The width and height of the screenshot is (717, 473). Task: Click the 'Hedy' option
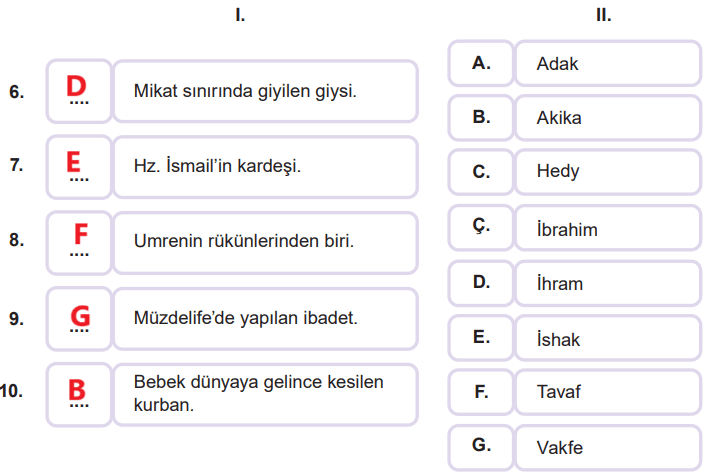point(607,172)
